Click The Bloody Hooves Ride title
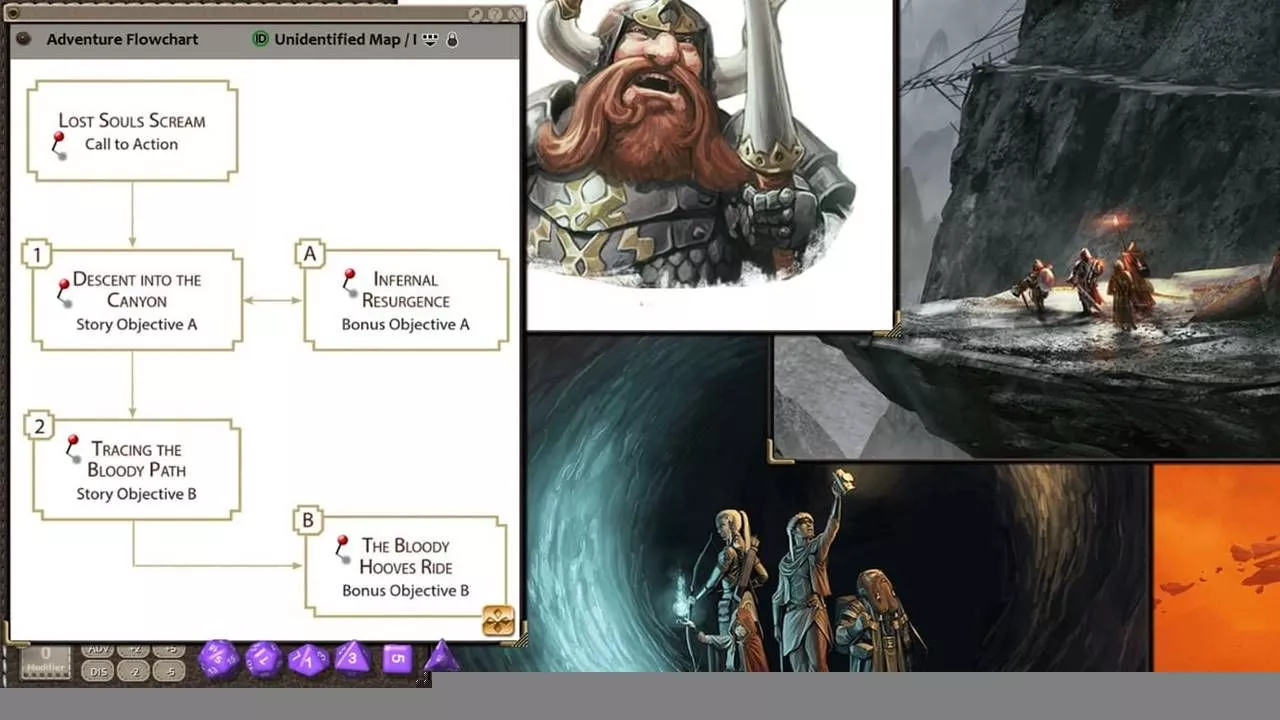The height and width of the screenshot is (720, 1280). pyautogui.click(x=405, y=556)
